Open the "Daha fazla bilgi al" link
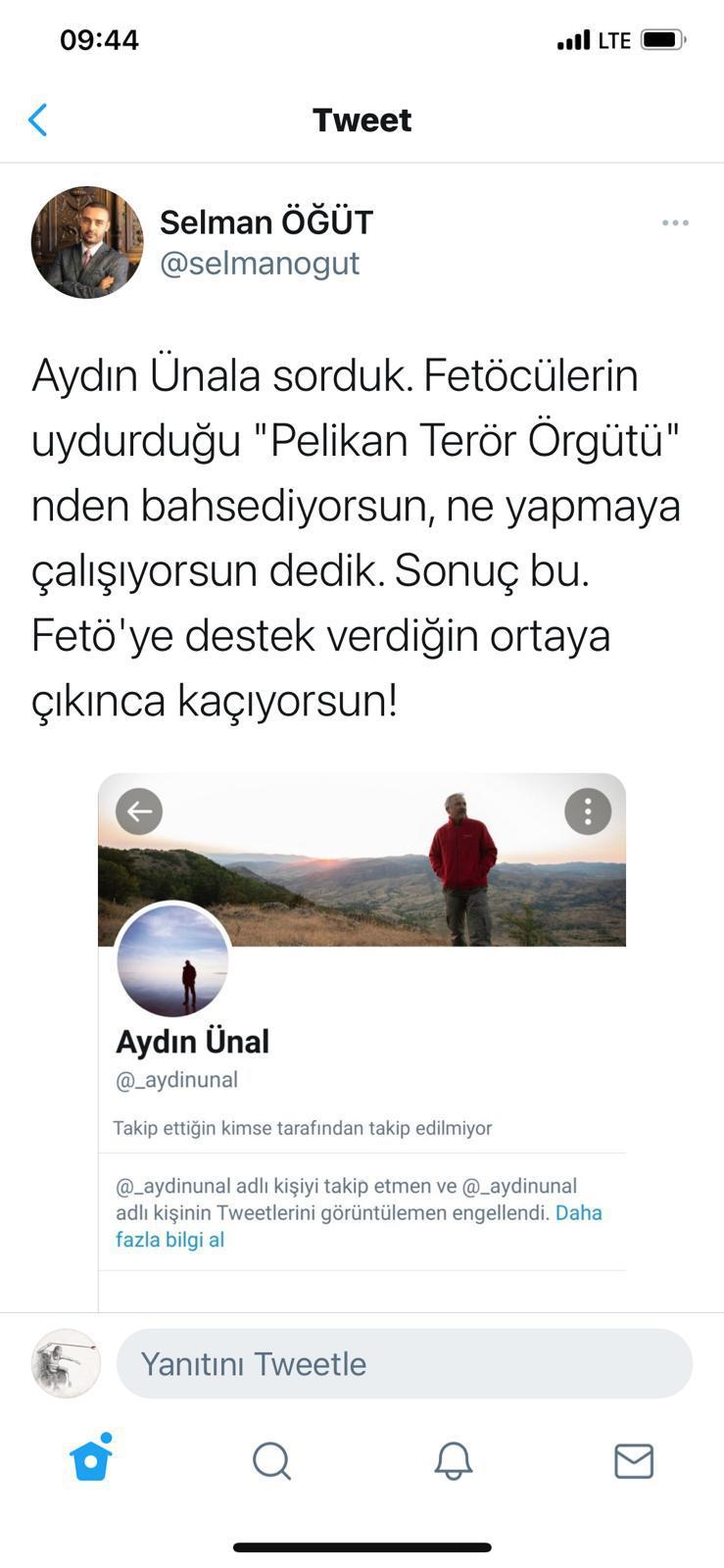Screen dimensions: 724x1568 pyautogui.click(x=359, y=1226)
